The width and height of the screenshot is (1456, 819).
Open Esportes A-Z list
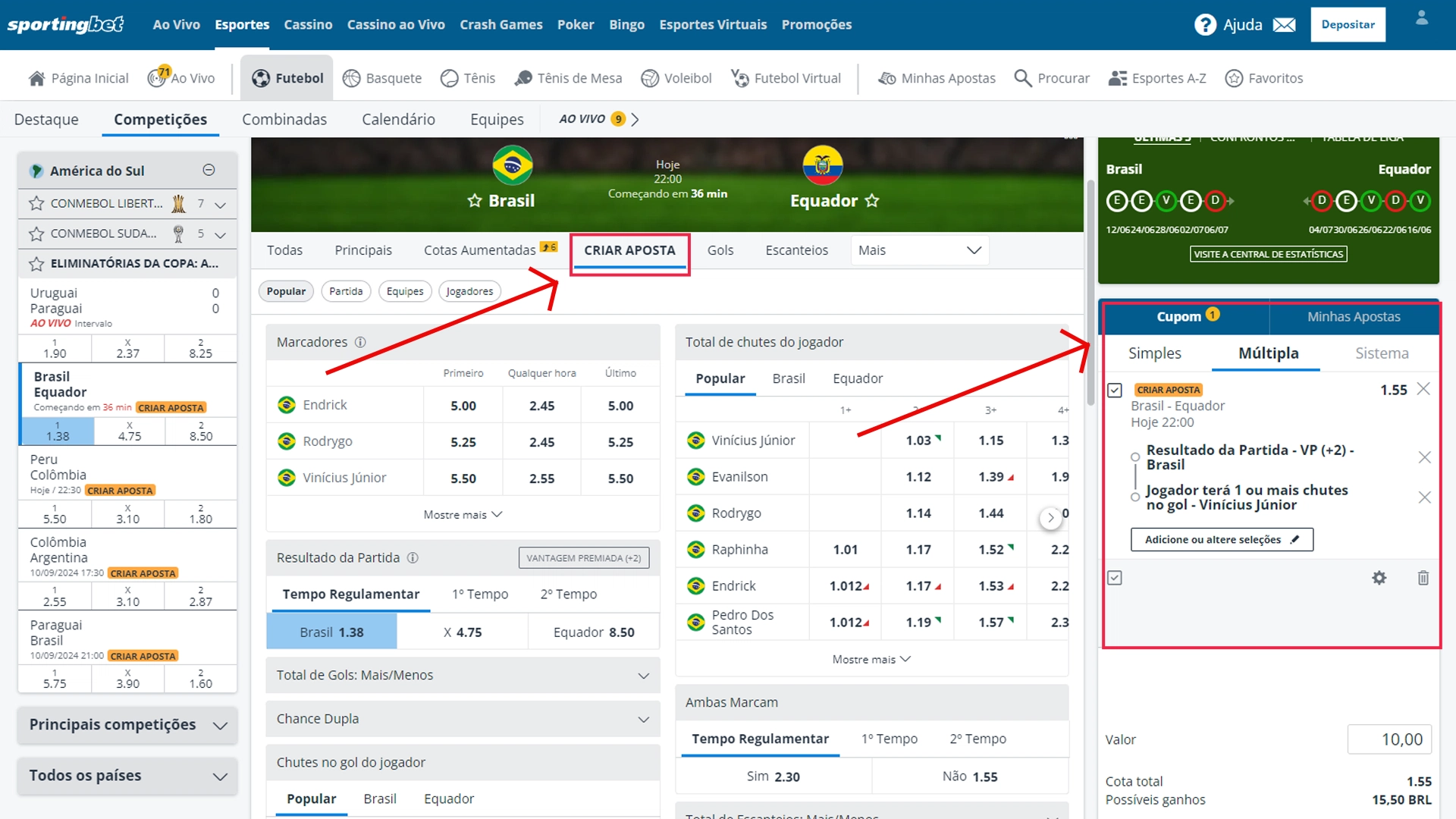1156,78
